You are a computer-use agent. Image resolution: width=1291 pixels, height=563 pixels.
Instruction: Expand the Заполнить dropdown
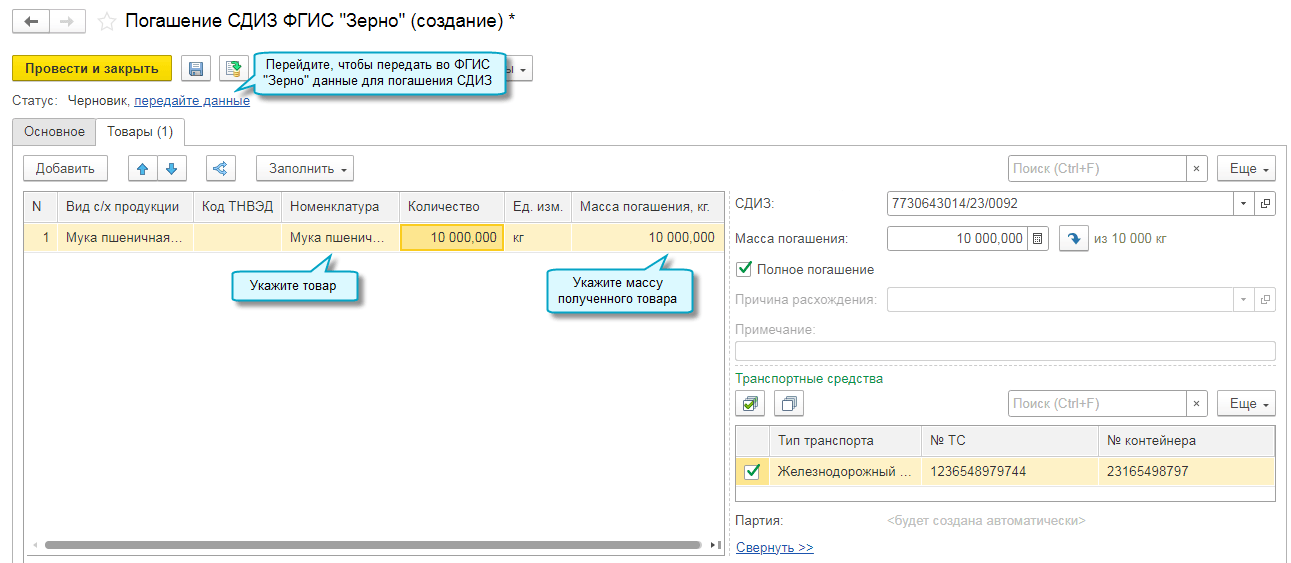click(x=305, y=169)
